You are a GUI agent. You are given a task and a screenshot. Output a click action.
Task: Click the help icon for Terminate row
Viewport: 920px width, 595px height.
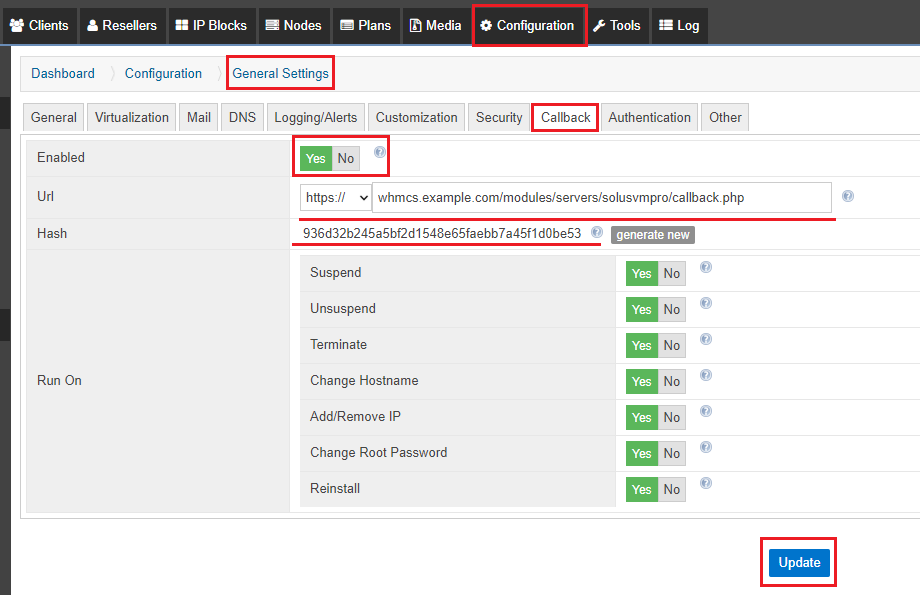(x=705, y=339)
